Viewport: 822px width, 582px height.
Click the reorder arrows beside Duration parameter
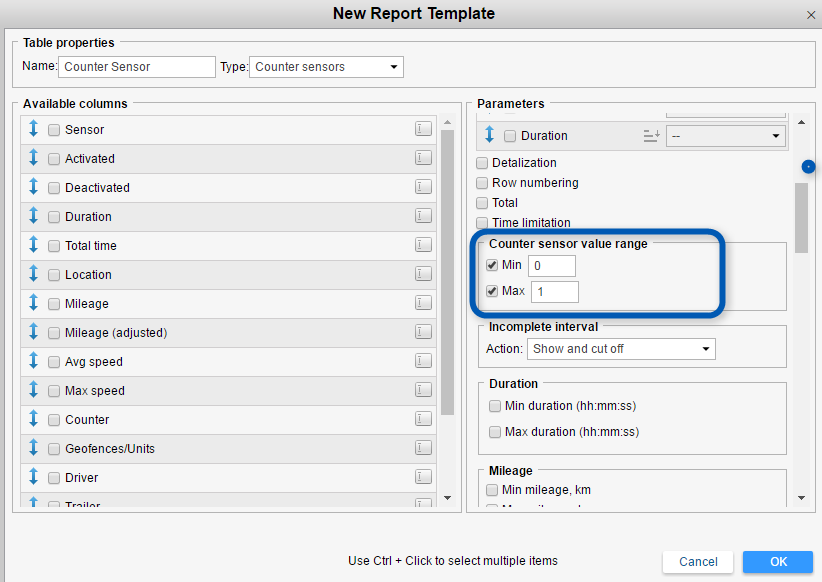(489, 135)
